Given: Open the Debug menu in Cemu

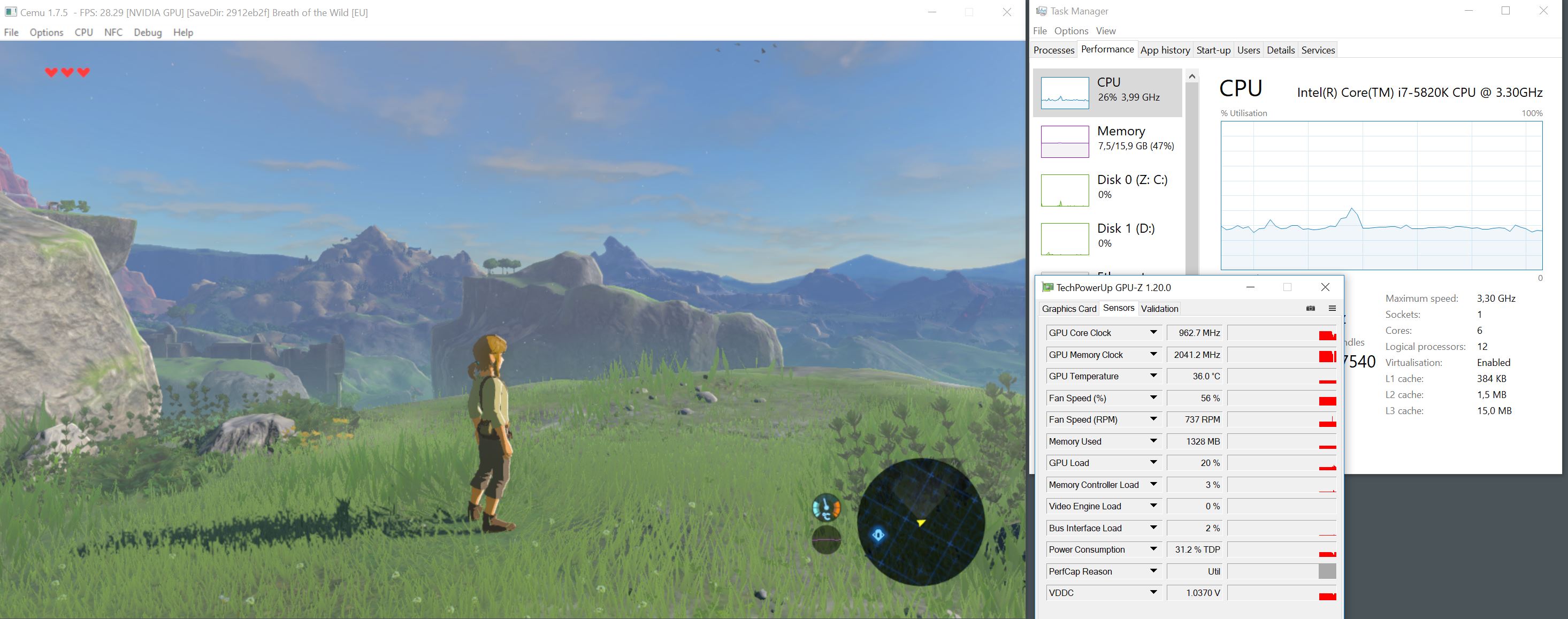Looking at the screenshot, I should tap(147, 32).
